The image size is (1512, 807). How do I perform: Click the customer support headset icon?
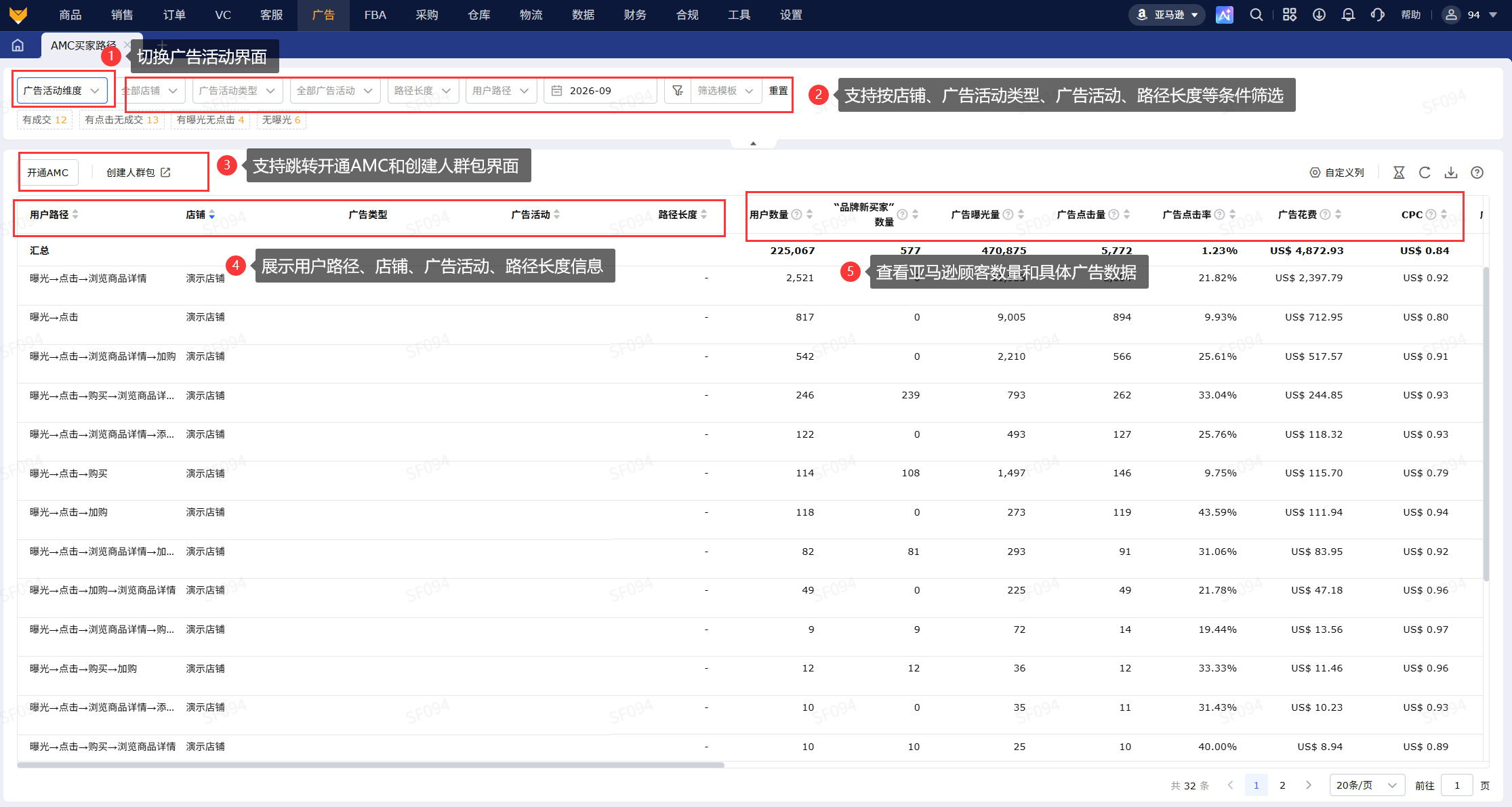(1377, 15)
